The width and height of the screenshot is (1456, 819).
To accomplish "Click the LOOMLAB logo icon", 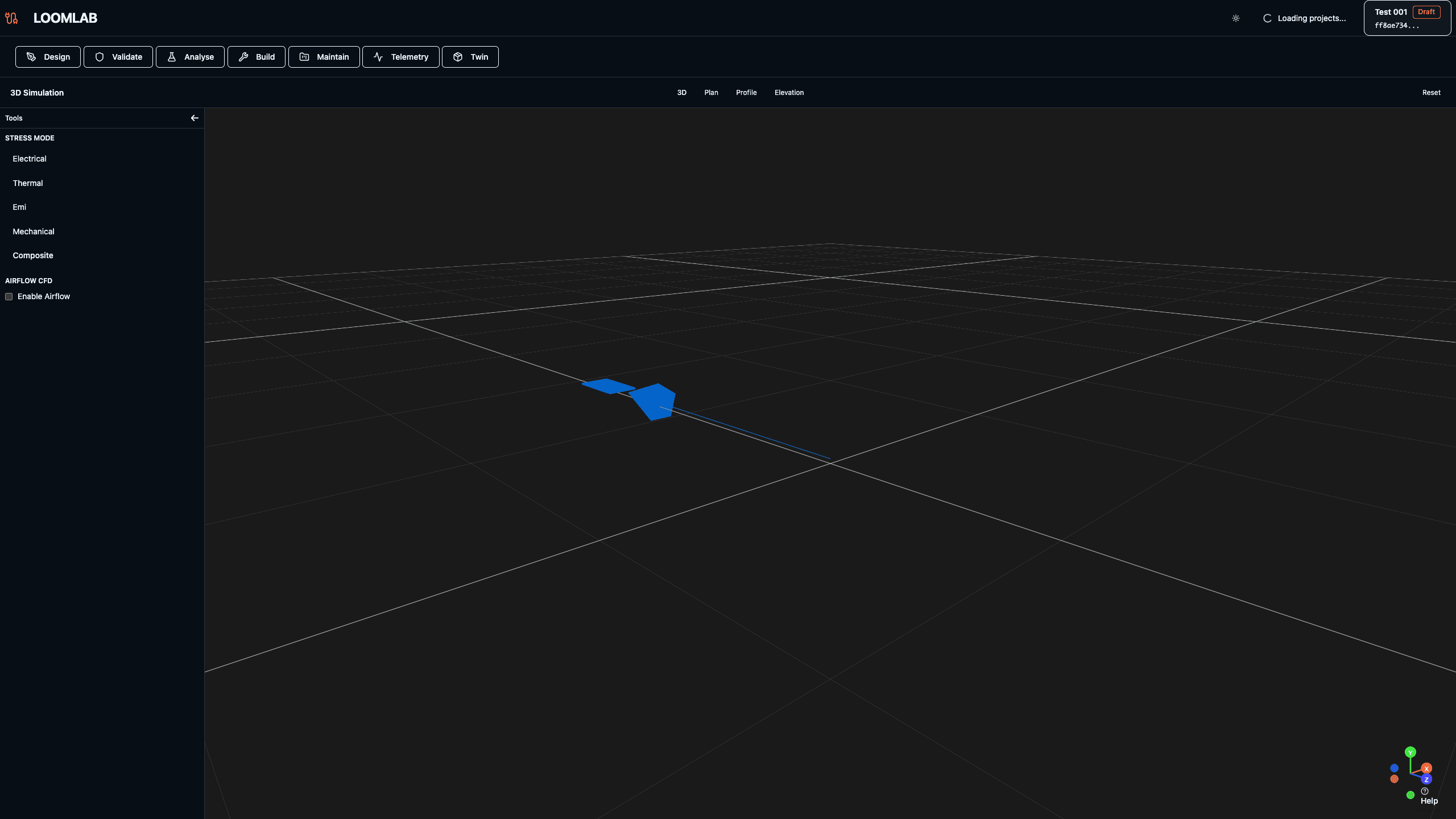I will pyautogui.click(x=11, y=18).
